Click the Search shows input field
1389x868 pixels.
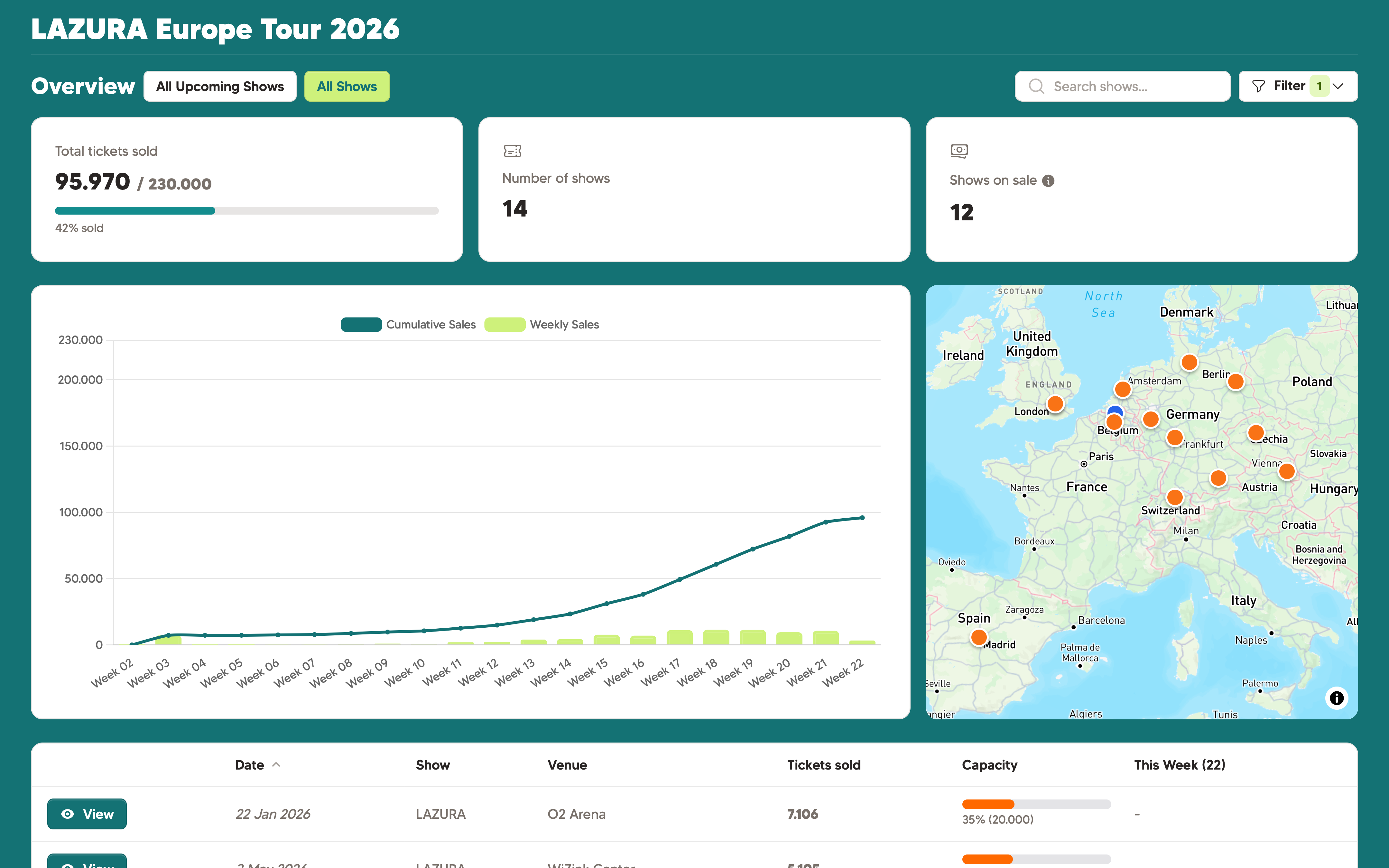pos(1122,86)
